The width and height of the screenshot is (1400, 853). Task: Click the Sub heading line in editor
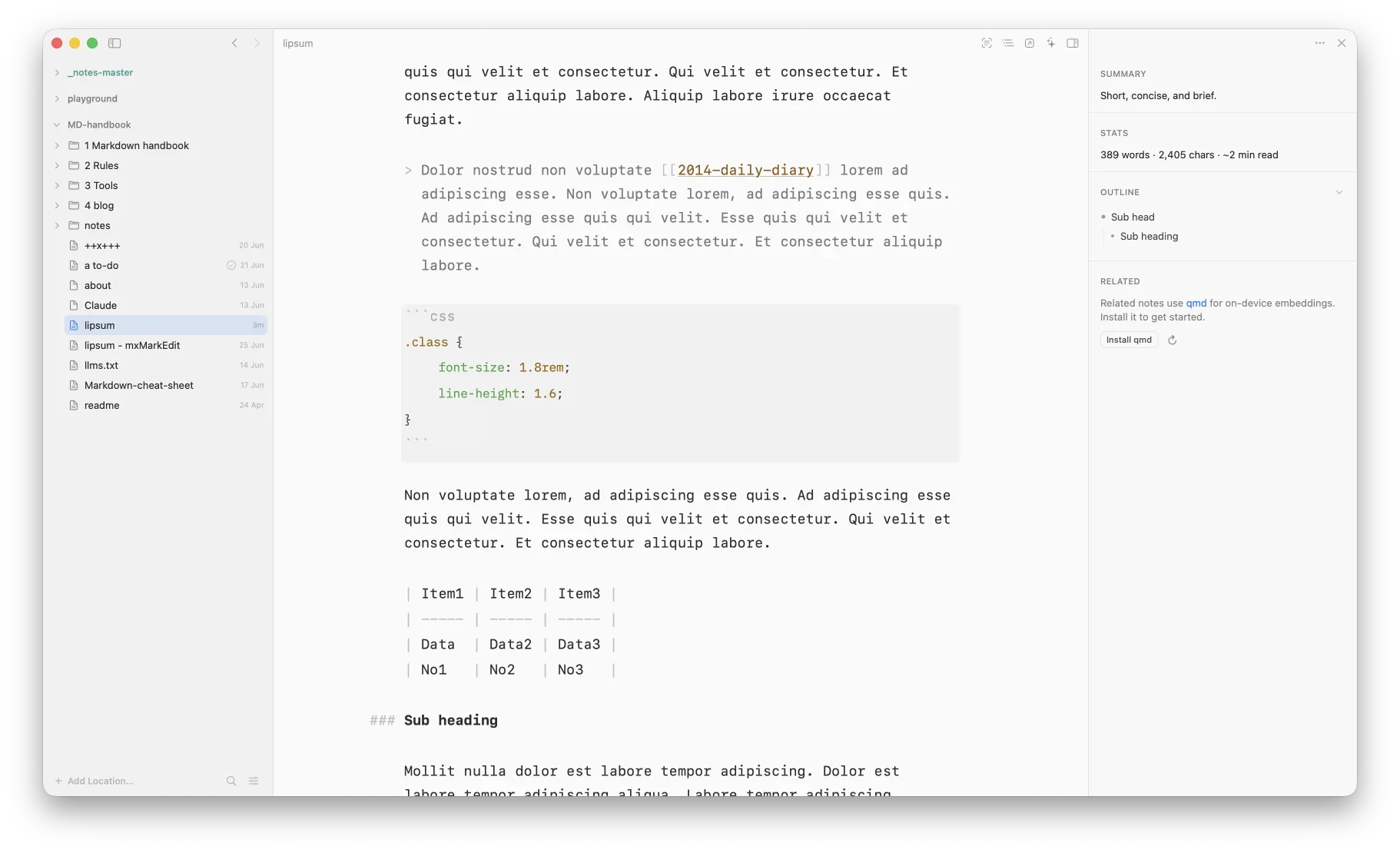click(x=451, y=720)
